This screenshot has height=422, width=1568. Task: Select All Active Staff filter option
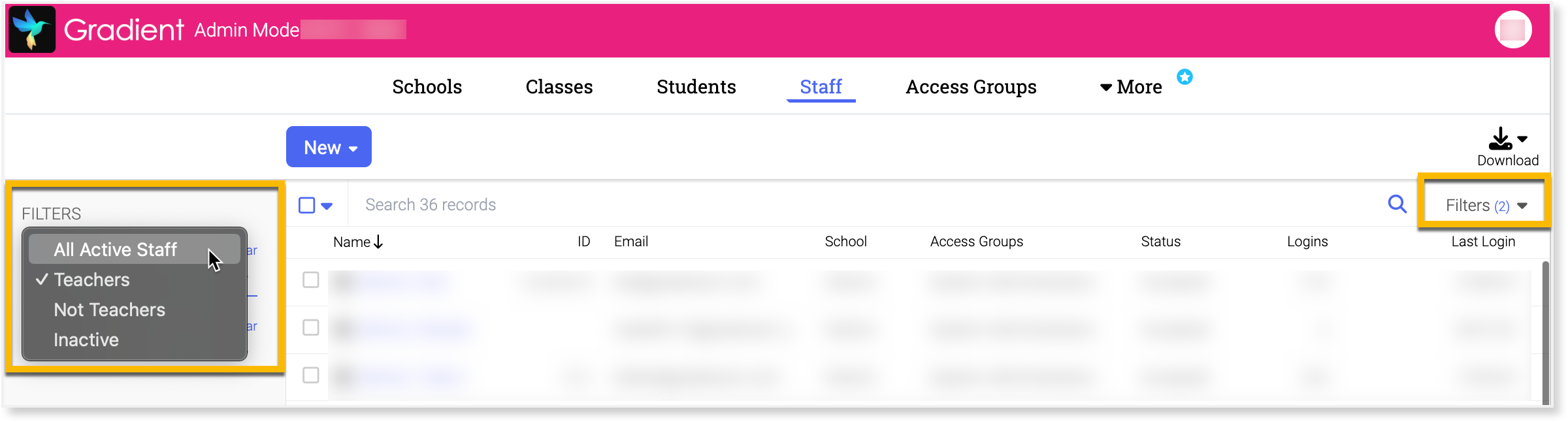pos(116,250)
